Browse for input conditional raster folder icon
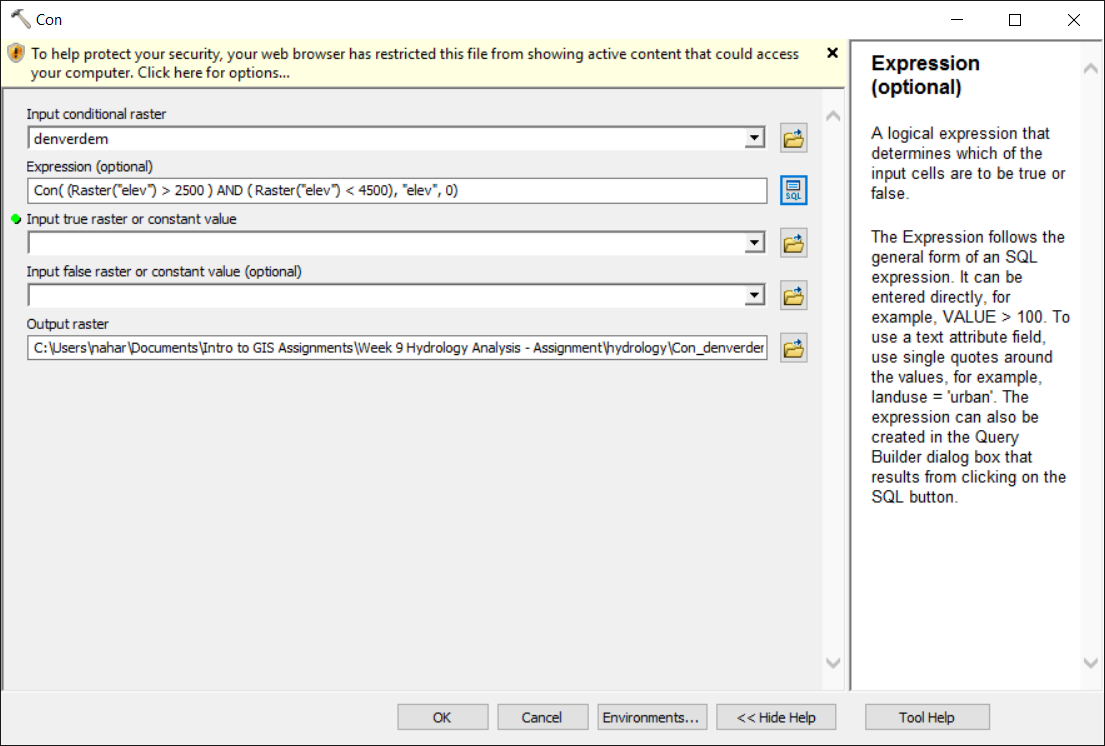The width and height of the screenshot is (1105, 746). coord(794,139)
